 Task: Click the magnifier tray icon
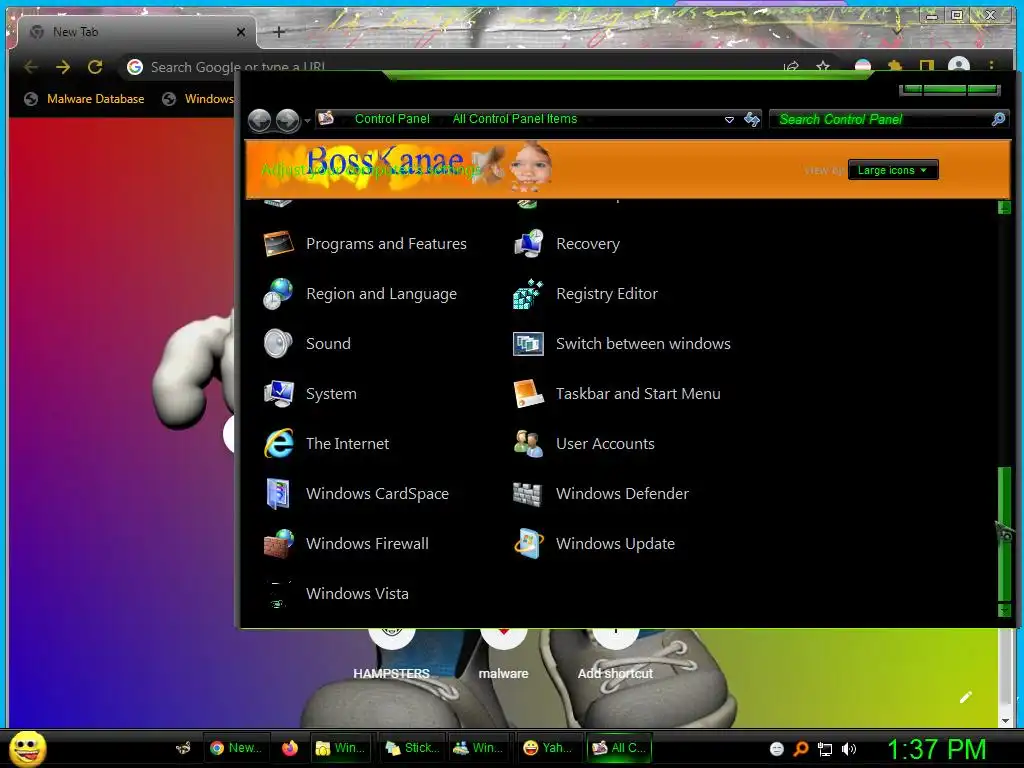pyautogui.click(x=801, y=749)
